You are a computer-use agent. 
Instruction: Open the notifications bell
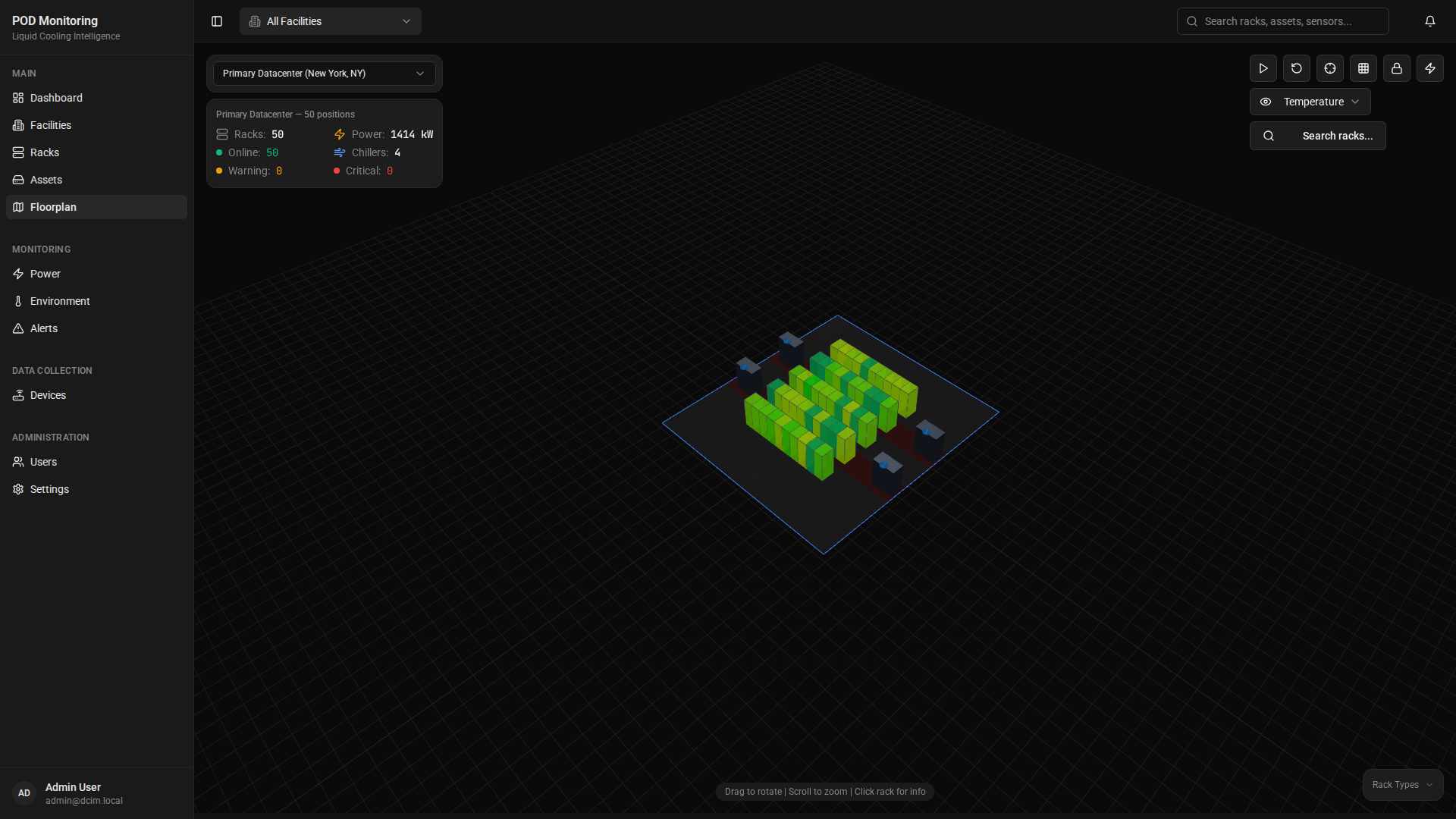pyautogui.click(x=1430, y=21)
